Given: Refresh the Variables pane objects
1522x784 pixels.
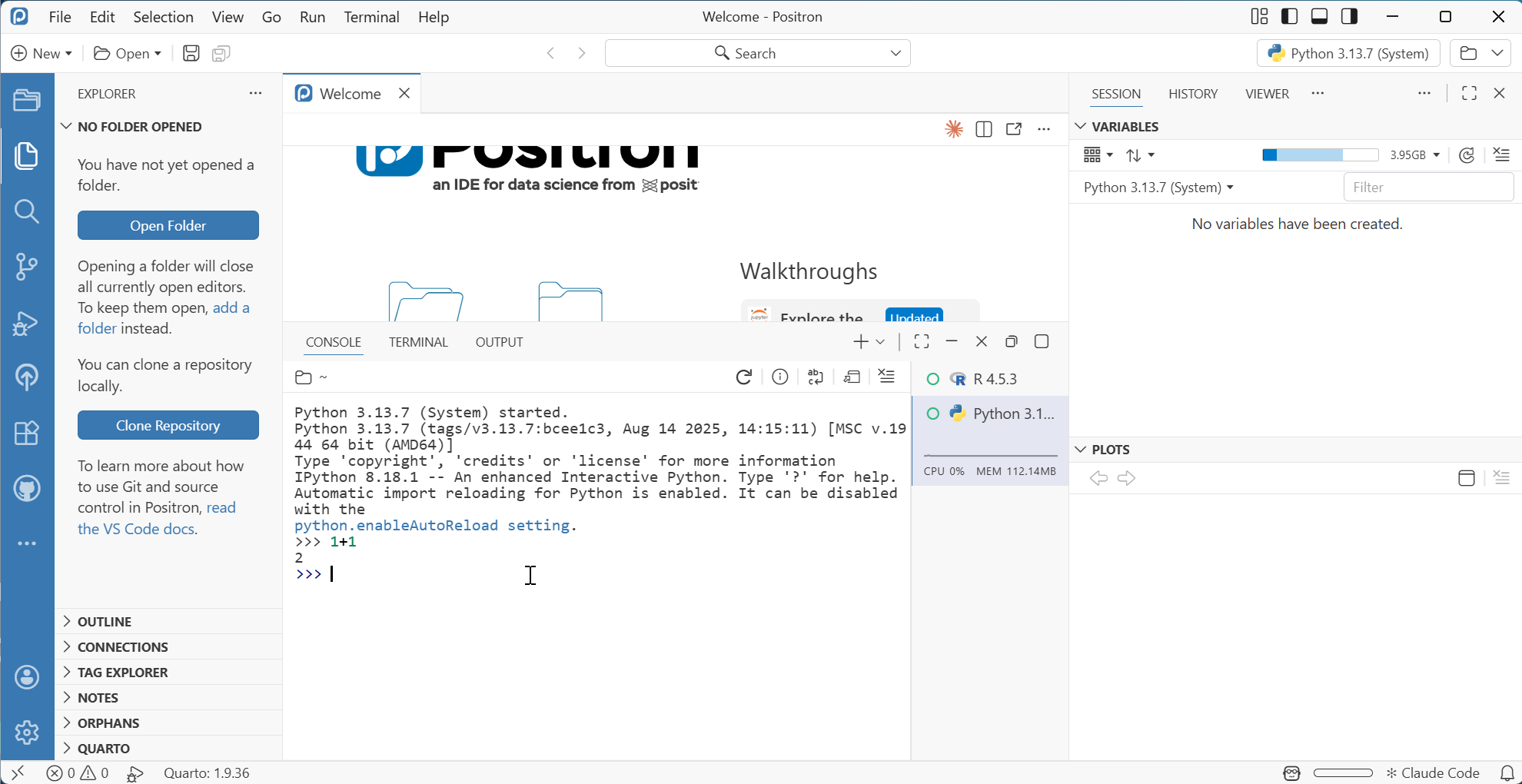Looking at the screenshot, I should [x=1467, y=155].
